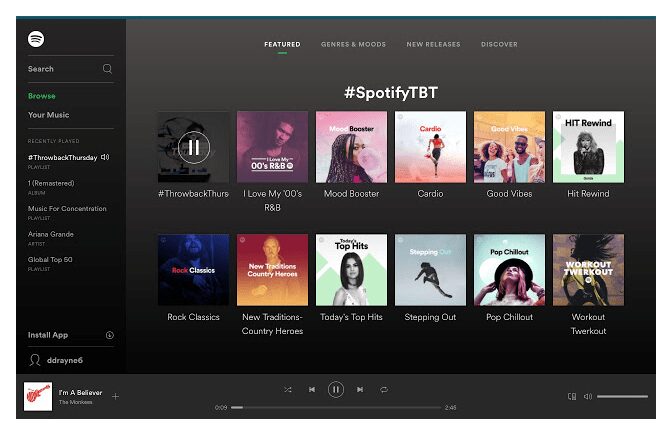Mute with the volume speaker icon

click(x=588, y=397)
